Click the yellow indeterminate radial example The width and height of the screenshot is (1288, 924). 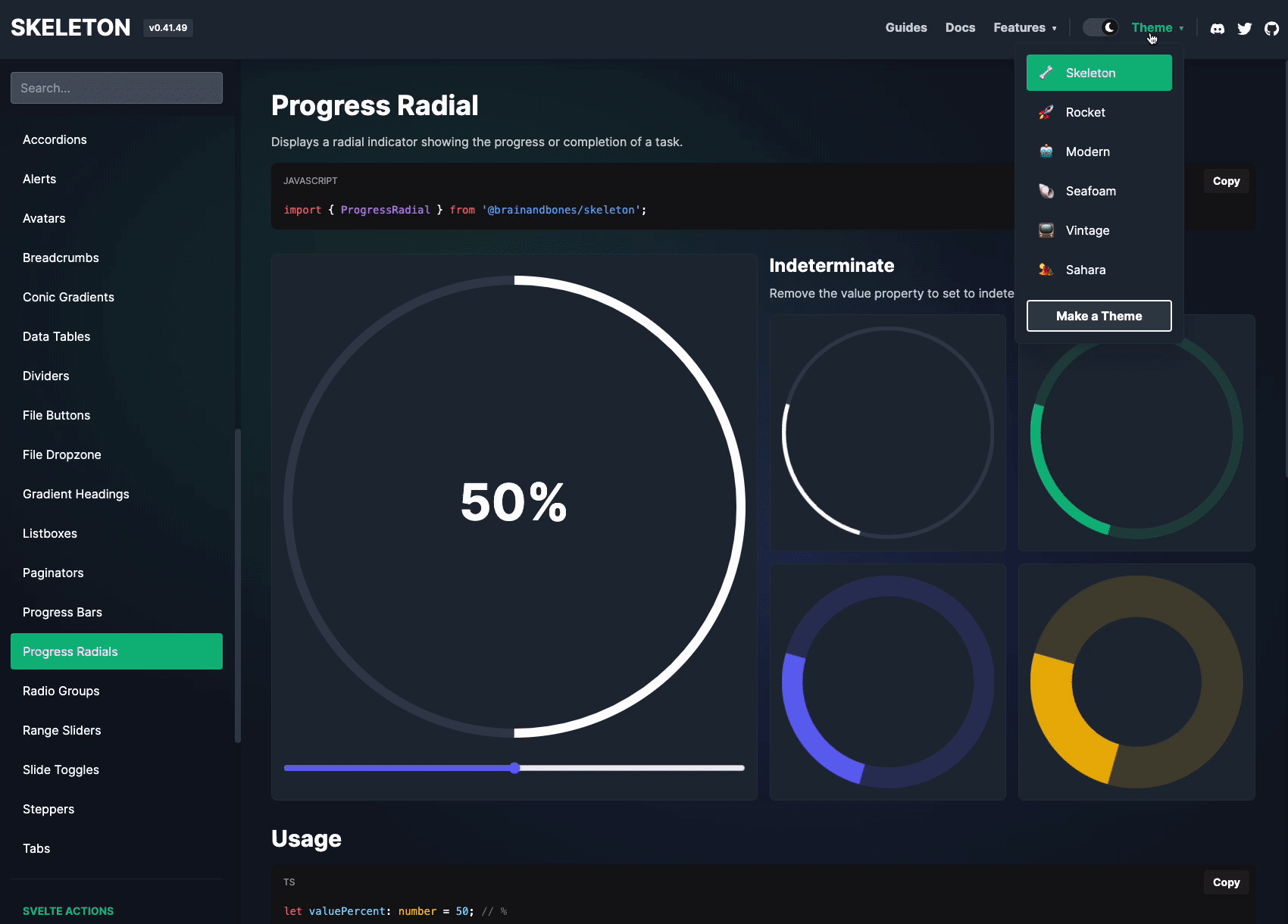(1136, 682)
